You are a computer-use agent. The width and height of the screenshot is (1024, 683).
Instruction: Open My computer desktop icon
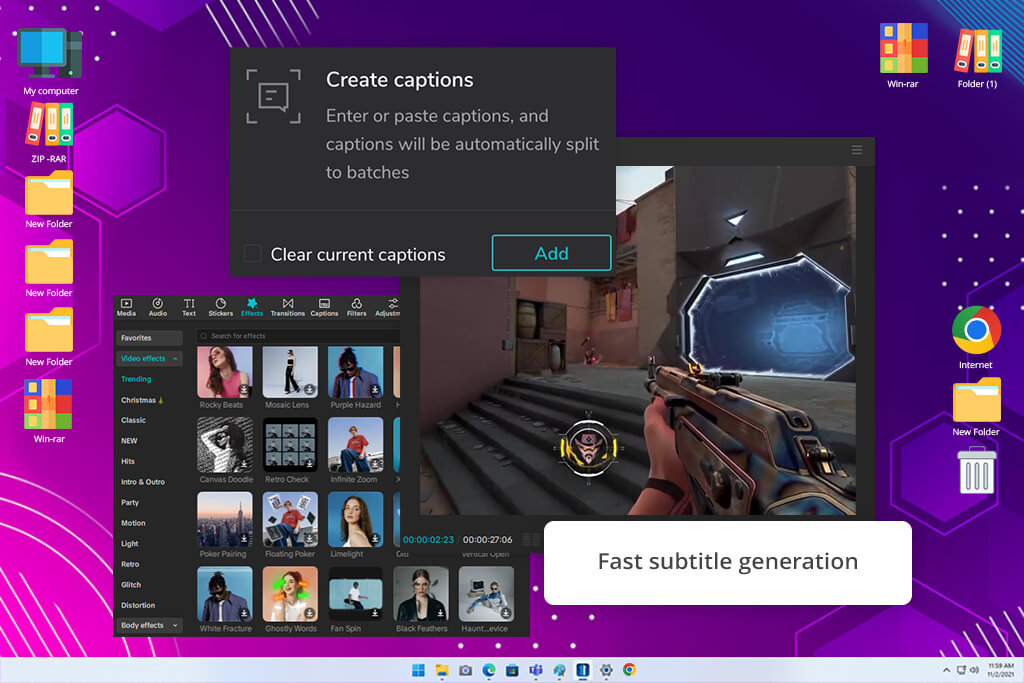tap(50, 62)
